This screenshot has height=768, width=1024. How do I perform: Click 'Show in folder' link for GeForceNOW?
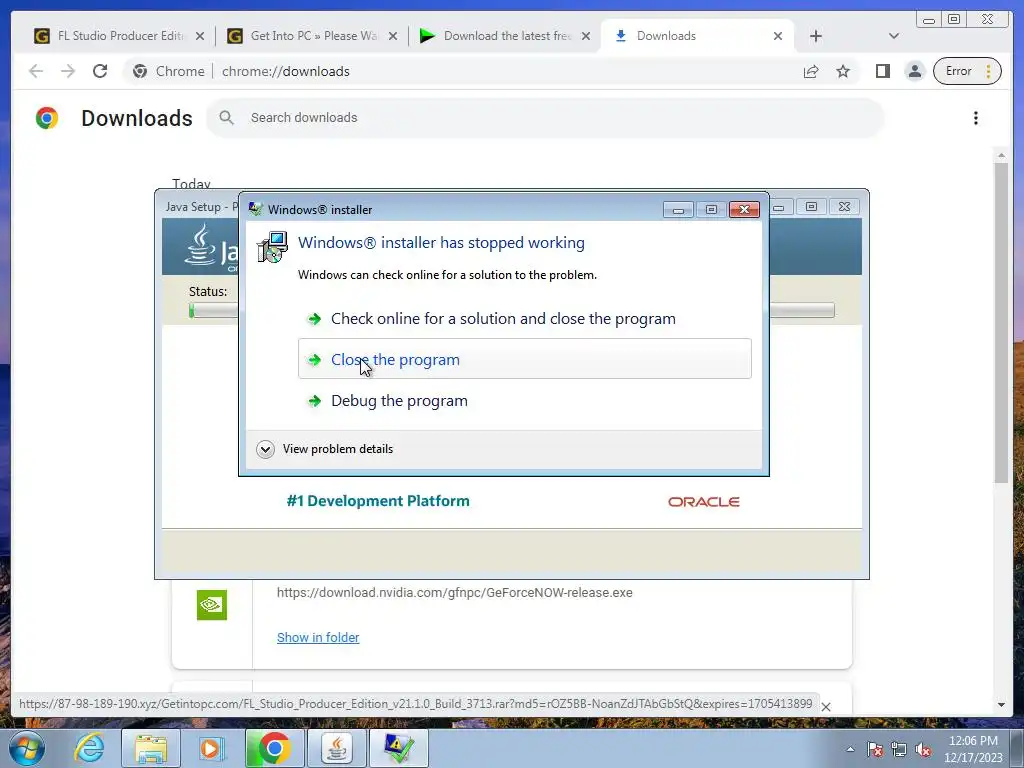pos(318,637)
